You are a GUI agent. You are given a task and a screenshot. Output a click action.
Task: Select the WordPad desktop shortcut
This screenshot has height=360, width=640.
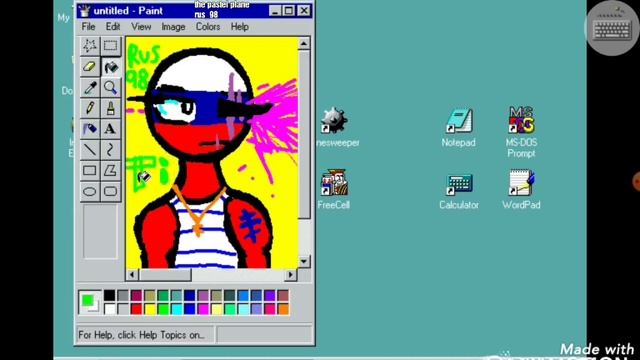point(521,189)
